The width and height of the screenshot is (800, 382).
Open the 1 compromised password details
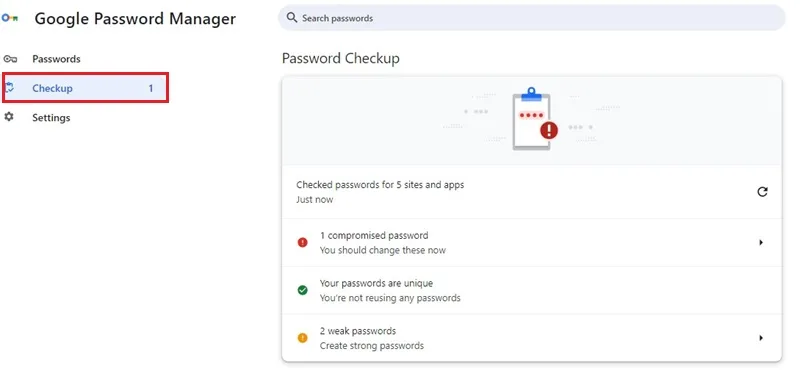point(532,243)
